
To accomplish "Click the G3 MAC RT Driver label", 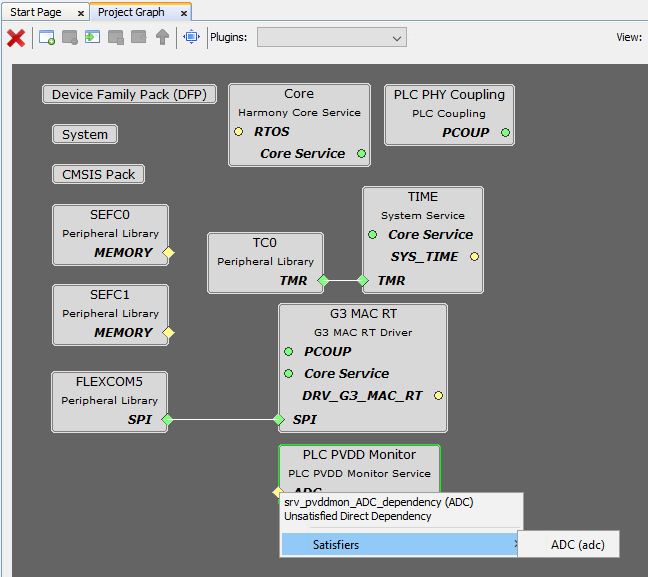I will click(x=363, y=333).
